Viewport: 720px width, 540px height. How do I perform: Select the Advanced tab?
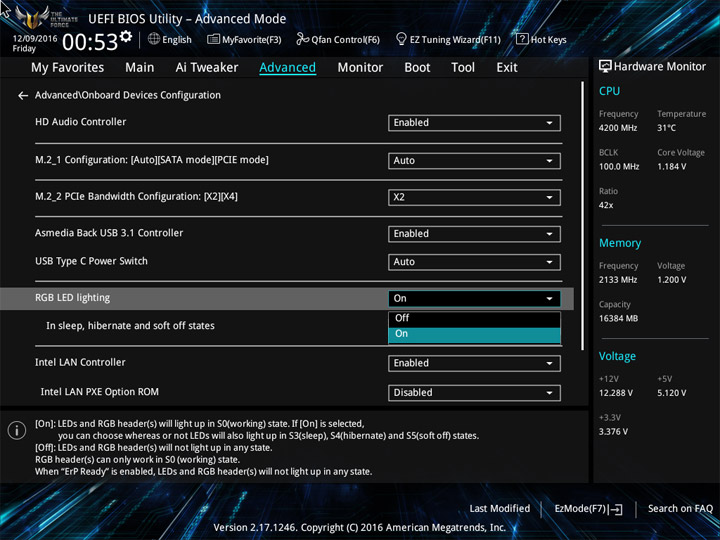coord(287,68)
